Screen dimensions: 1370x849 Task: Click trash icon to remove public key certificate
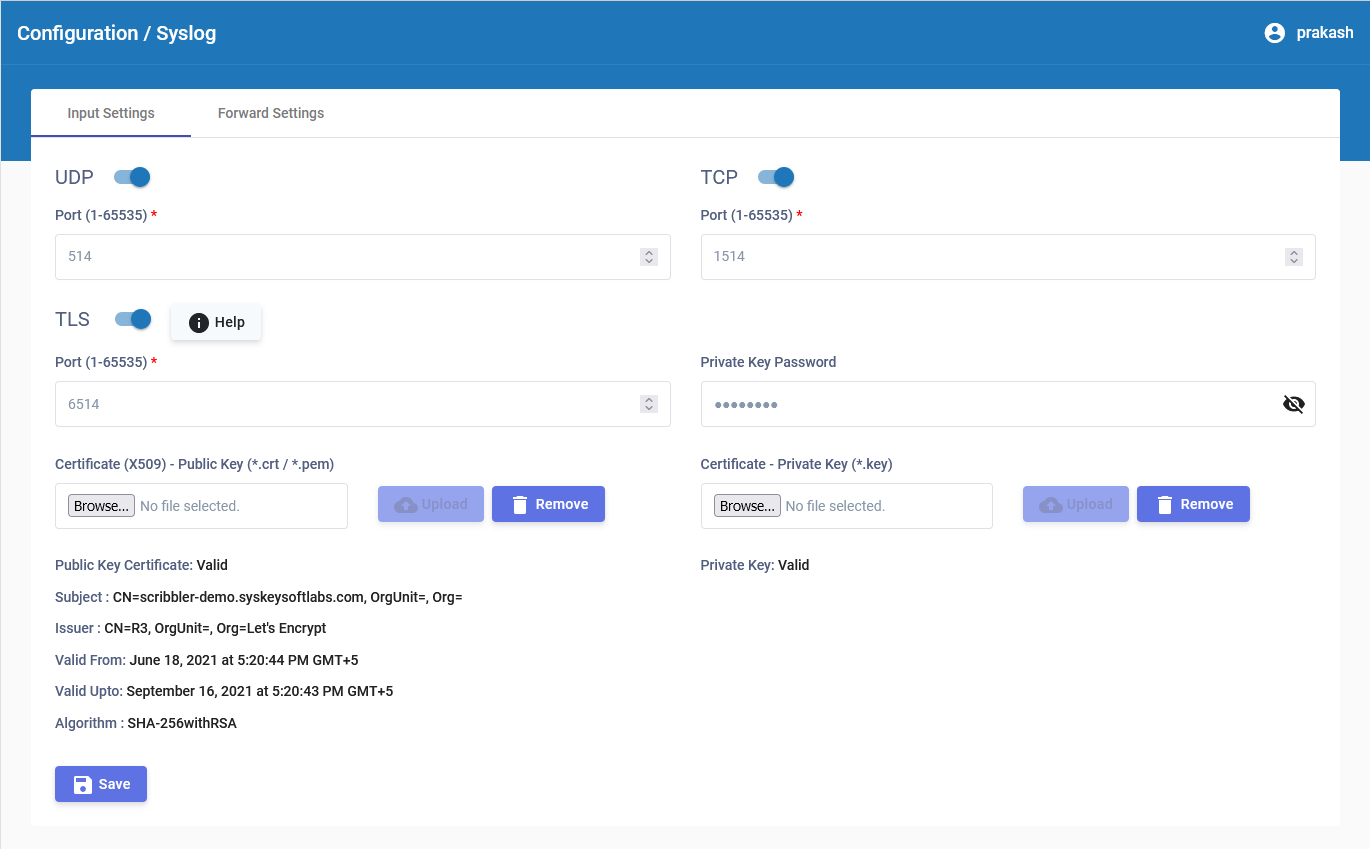[x=520, y=505]
